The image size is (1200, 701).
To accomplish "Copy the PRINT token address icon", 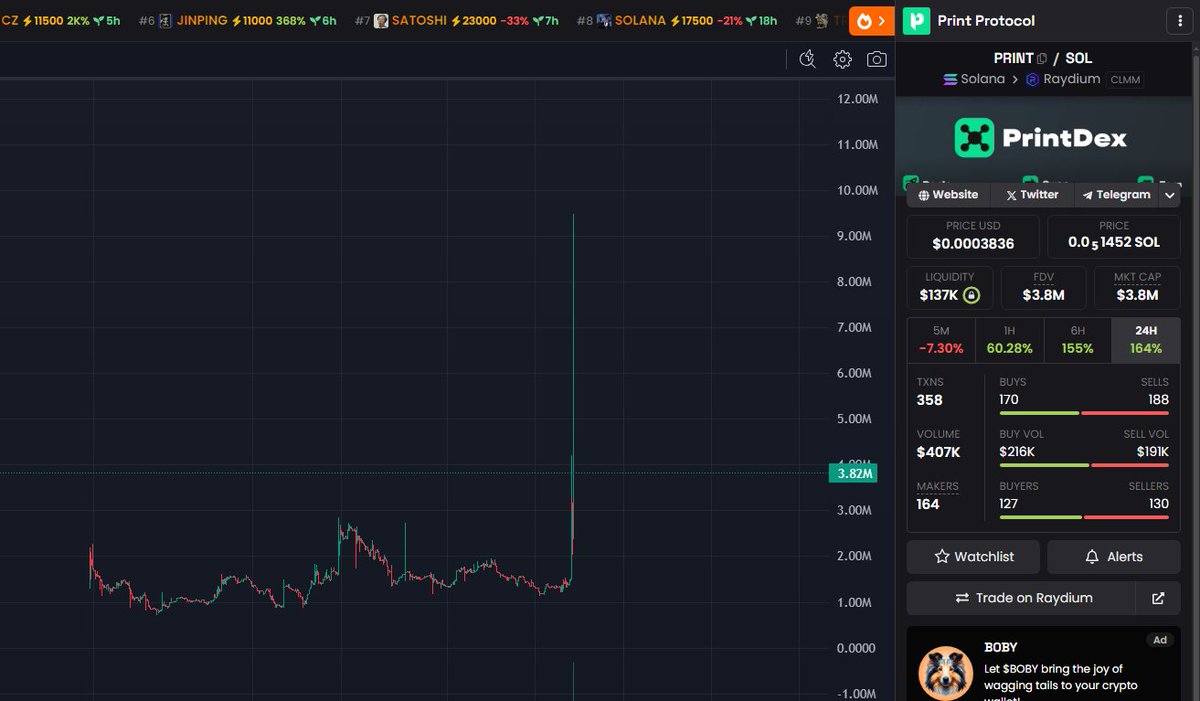I will click(x=1042, y=59).
